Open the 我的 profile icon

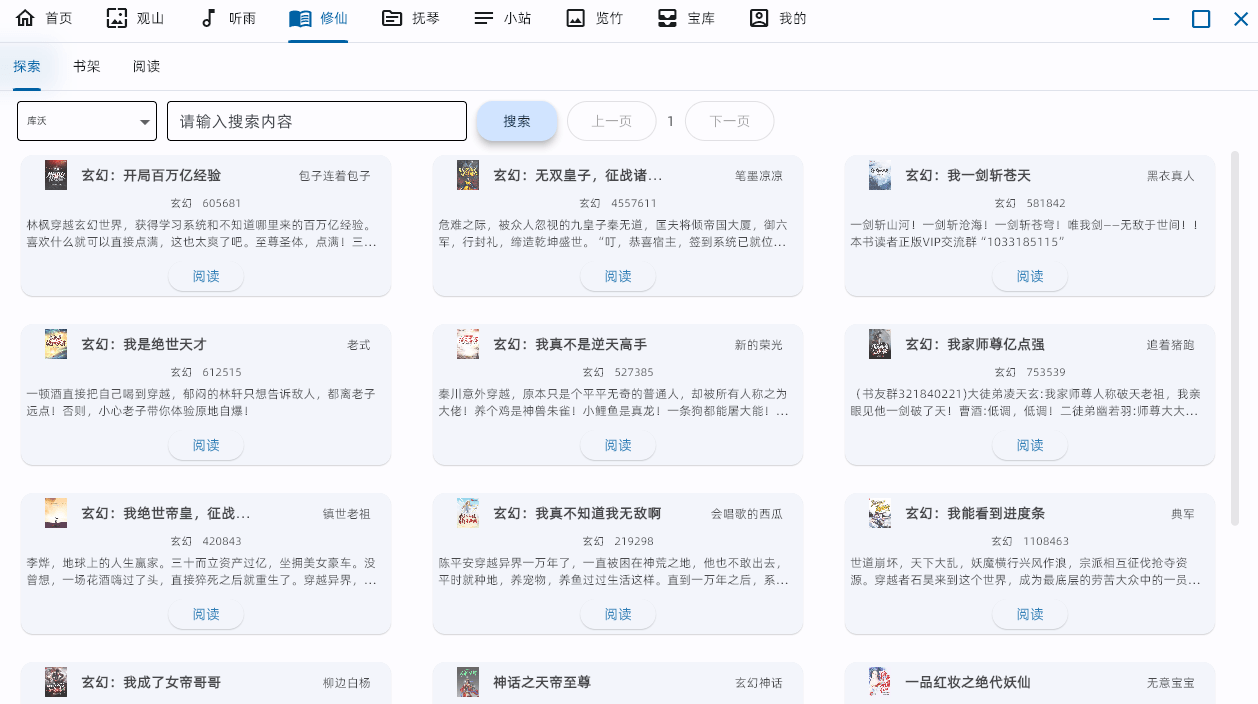[757, 17]
